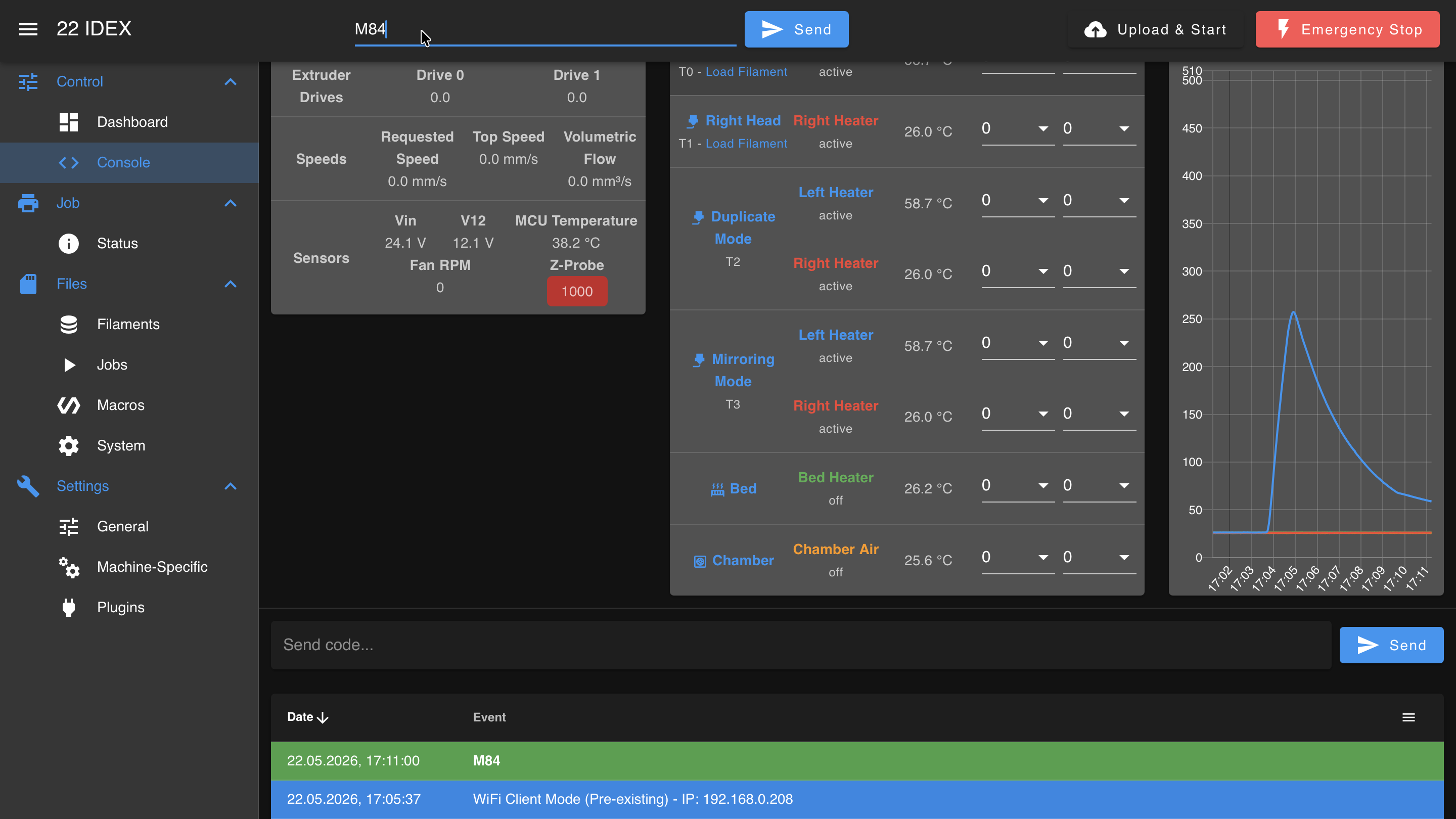This screenshot has height=819, width=1456.
Task: Toggle Left Heater in Mirroring Mode
Action: tap(835, 335)
